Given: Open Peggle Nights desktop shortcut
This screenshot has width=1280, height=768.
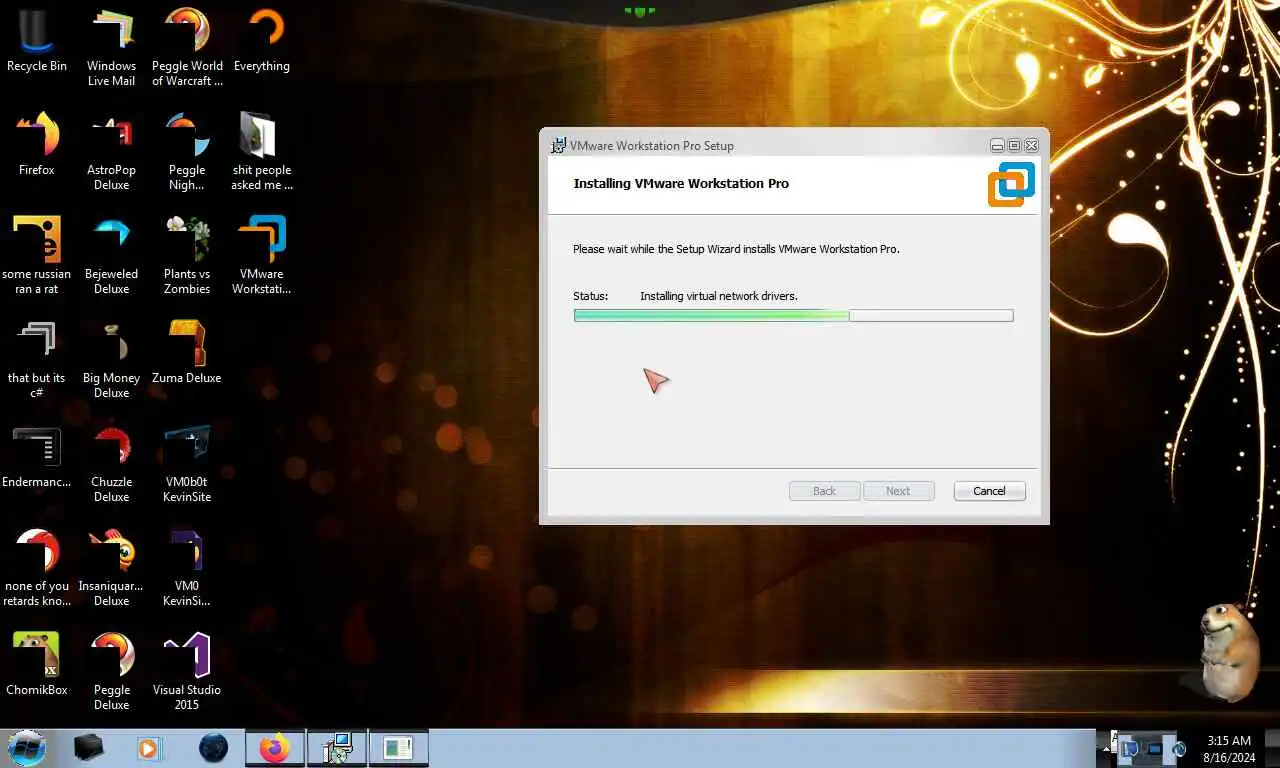Looking at the screenshot, I should click(187, 151).
